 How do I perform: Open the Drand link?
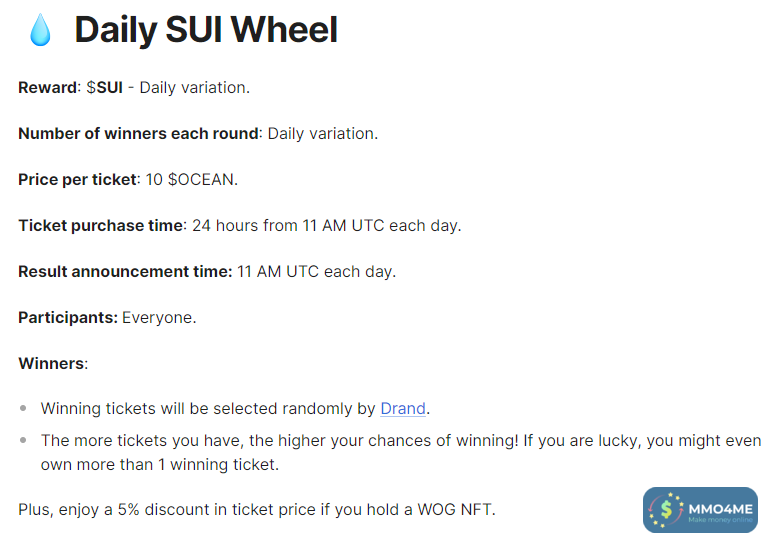(403, 408)
